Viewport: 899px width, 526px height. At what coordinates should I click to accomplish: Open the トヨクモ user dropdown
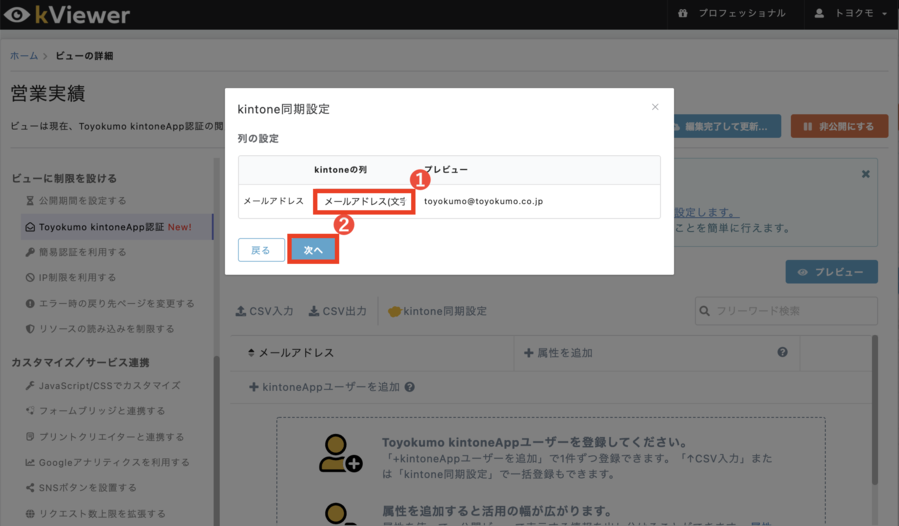pyautogui.click(x=851, y=13)
